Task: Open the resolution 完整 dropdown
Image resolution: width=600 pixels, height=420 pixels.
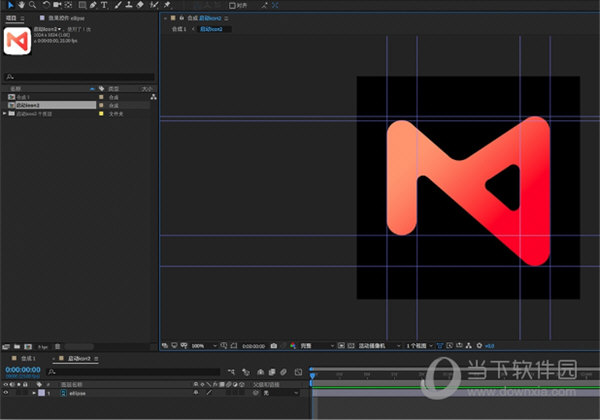Action: (317, 346)
